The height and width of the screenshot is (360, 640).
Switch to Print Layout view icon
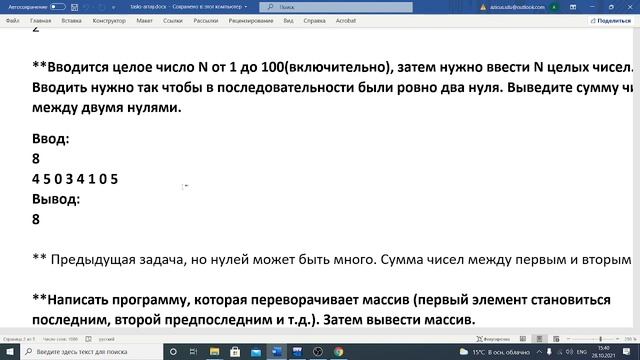(x=539, y=339)
